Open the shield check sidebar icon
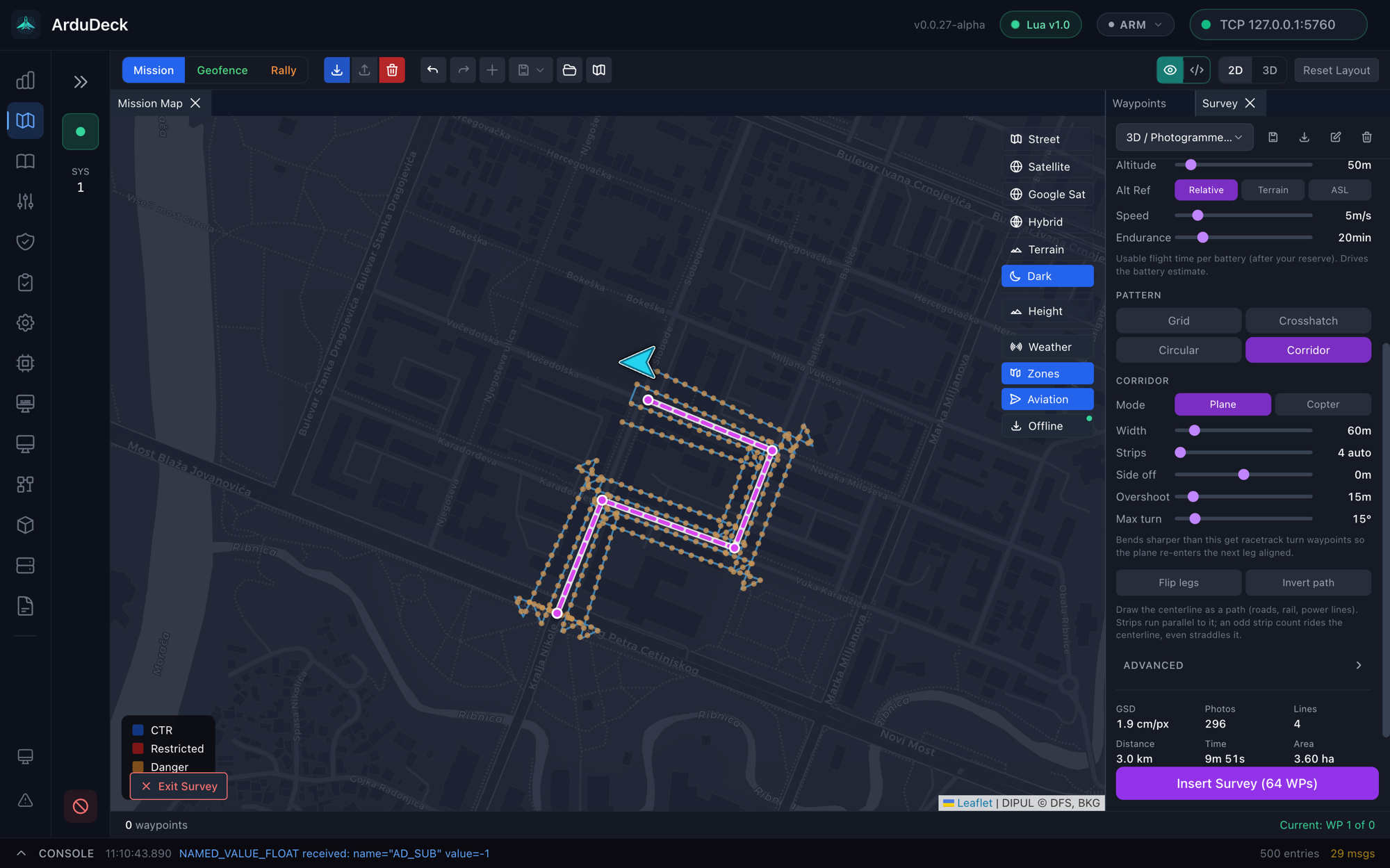This screenshot has height=868, width=1390. 26,242
